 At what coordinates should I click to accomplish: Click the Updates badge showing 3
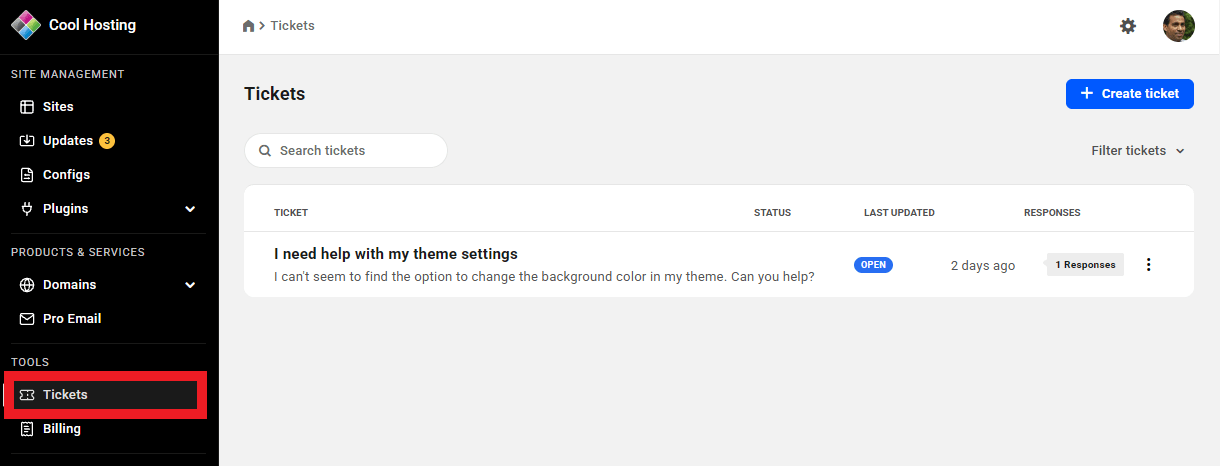[107, 141]
